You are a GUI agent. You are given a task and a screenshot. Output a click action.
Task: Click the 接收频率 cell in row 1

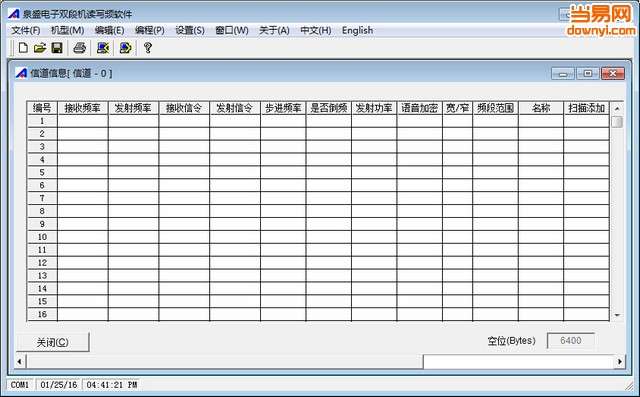[x=83, y=121]
